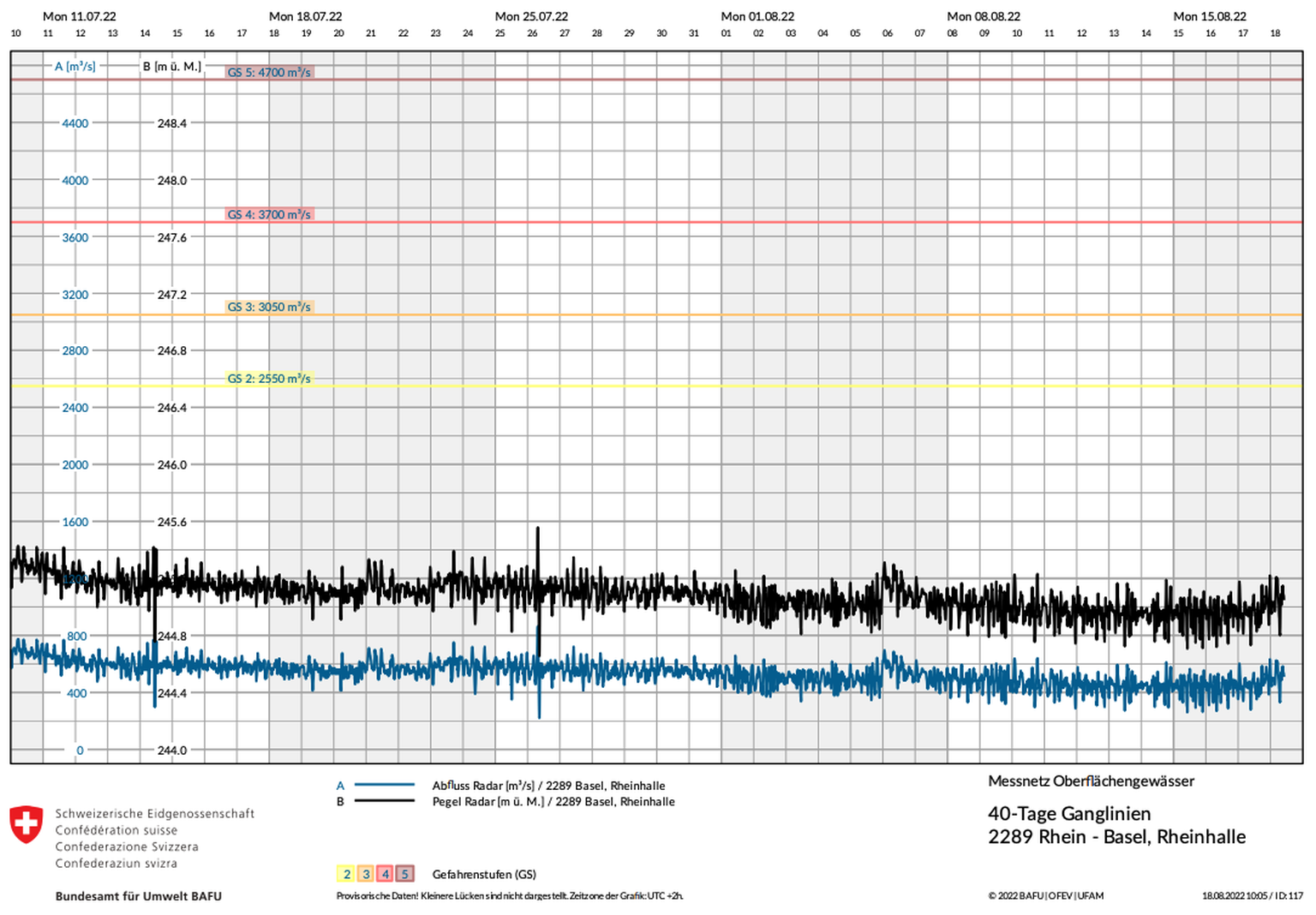Click the 'GS 2: 2550 m³/s' threshold label
The image size is (1316, 915).
click(269, 378)
